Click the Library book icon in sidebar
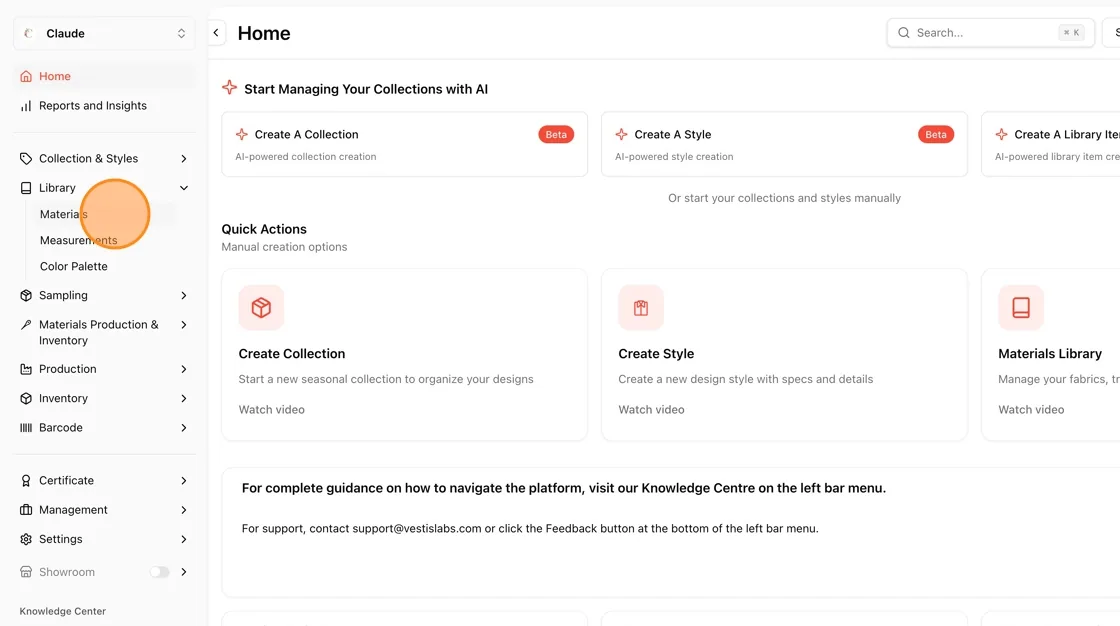 click(x=26, y=188)
